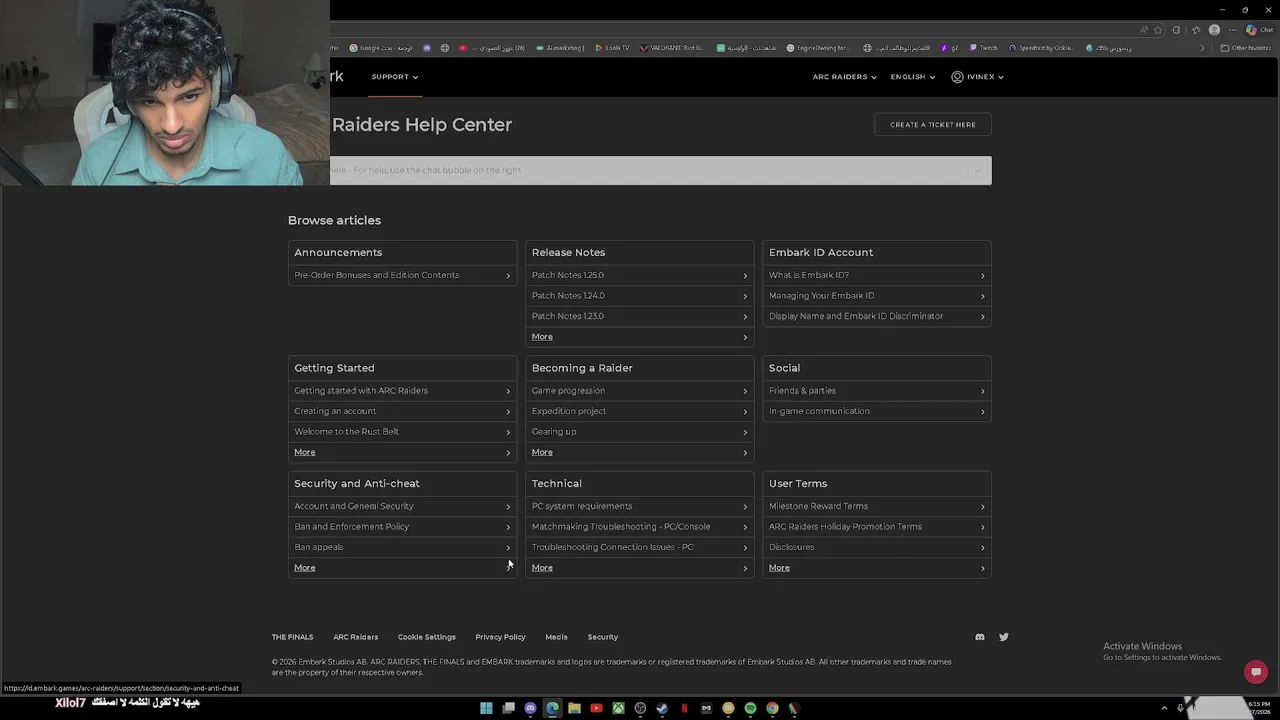Switch to Microsoft Edge on taskbar
The height and width of the screenshot is (720, 1280).
pyautogui.click(x=552, y=708)
